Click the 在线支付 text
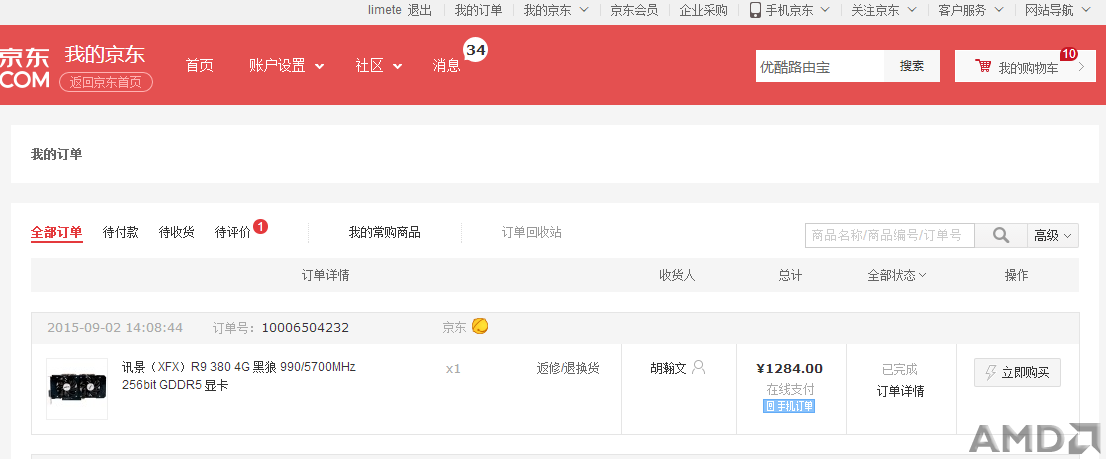Image resolution: width=1106 pixels, height=459 pixels. click(791, 389)
